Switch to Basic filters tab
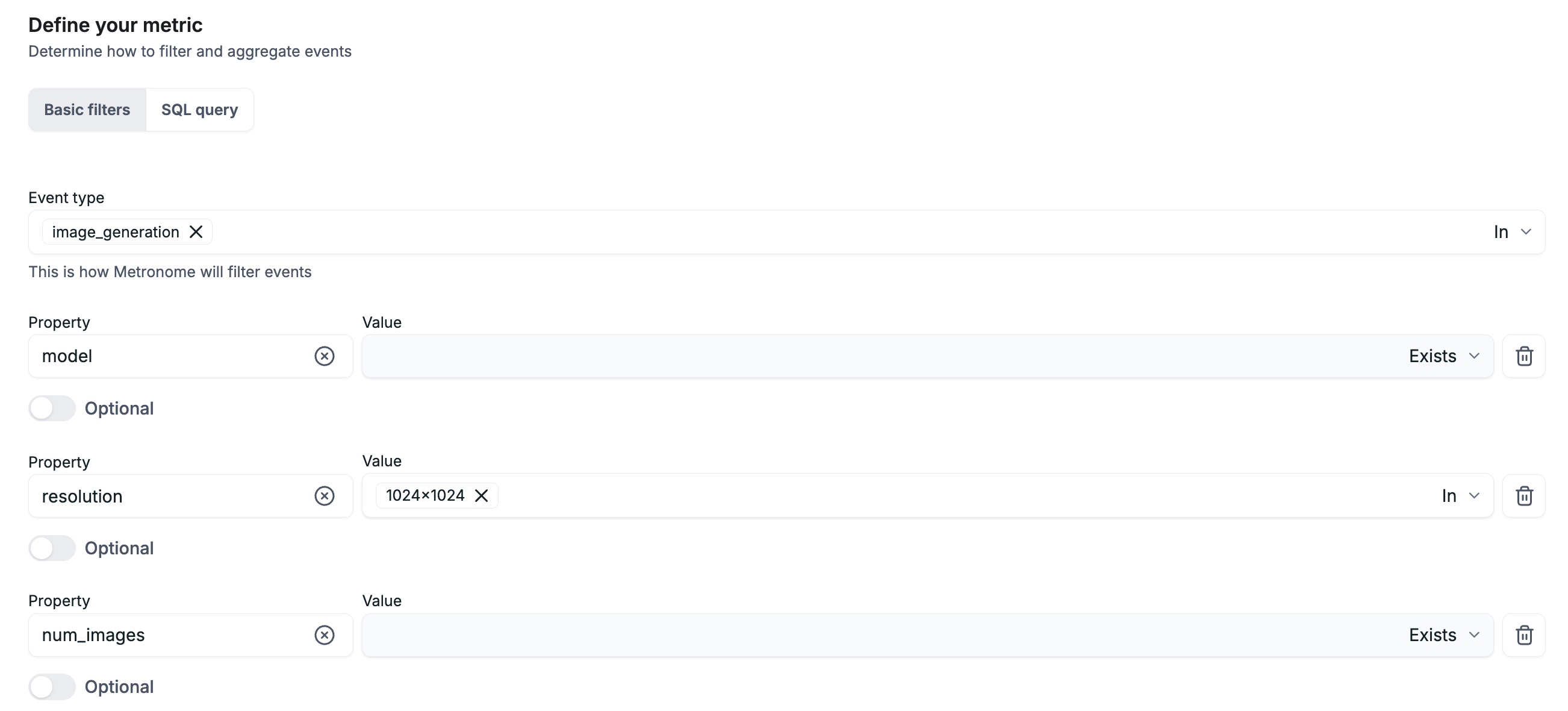The width and height of the screenshot is (1568, 711). (86, 109)
